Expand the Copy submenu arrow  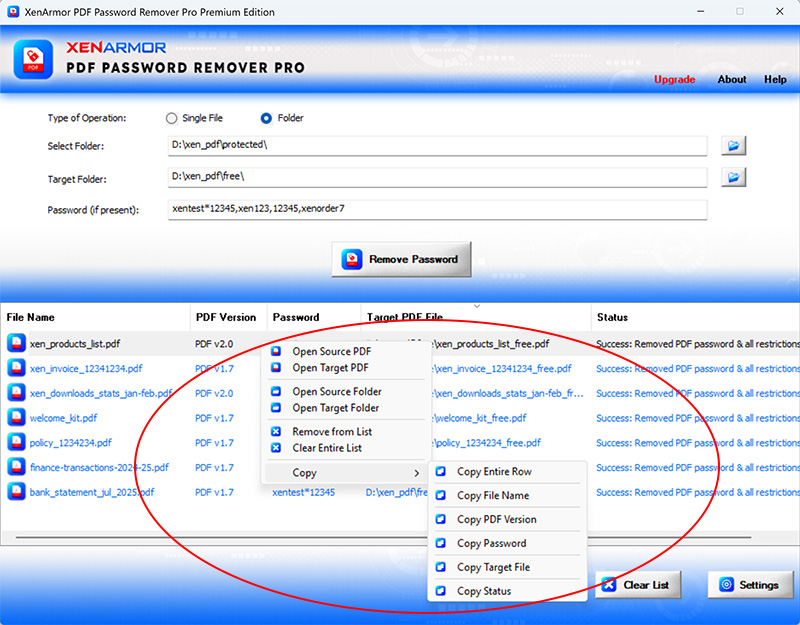point(417,473)
